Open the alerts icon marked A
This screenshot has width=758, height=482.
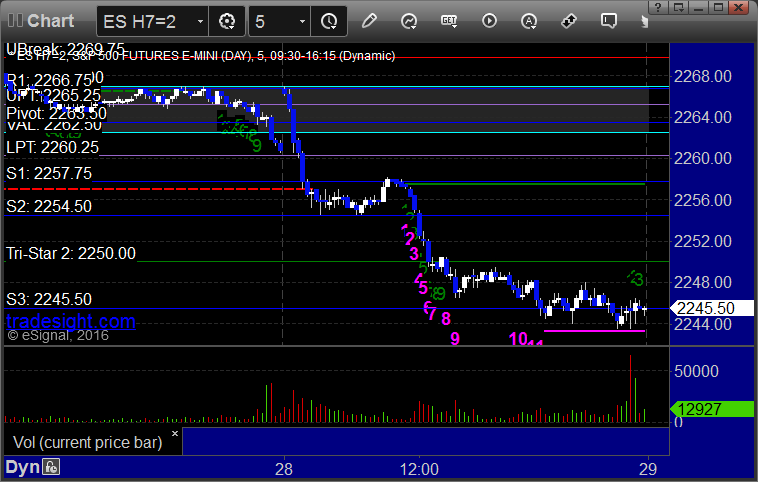(529, 21)
